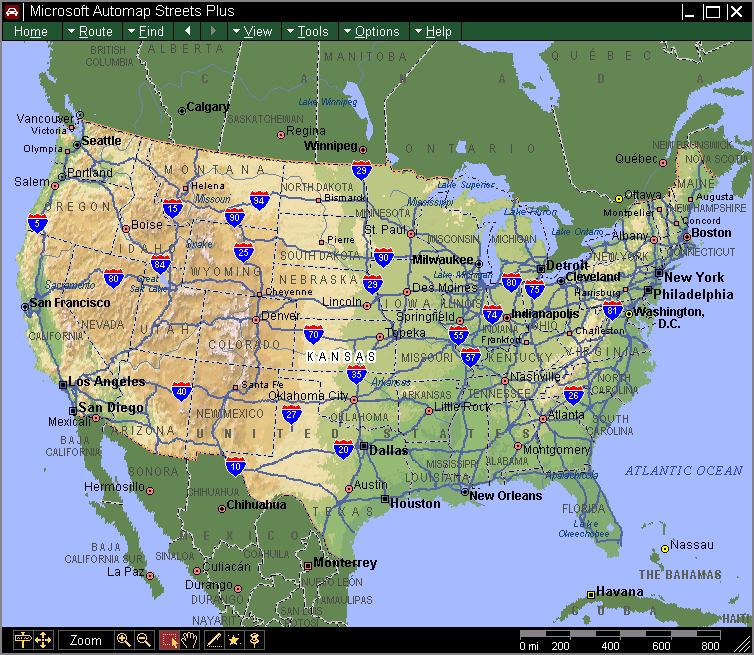Click the Atlanta city label
The width and height of the screenshot is (754, 655).
[566, 415]
